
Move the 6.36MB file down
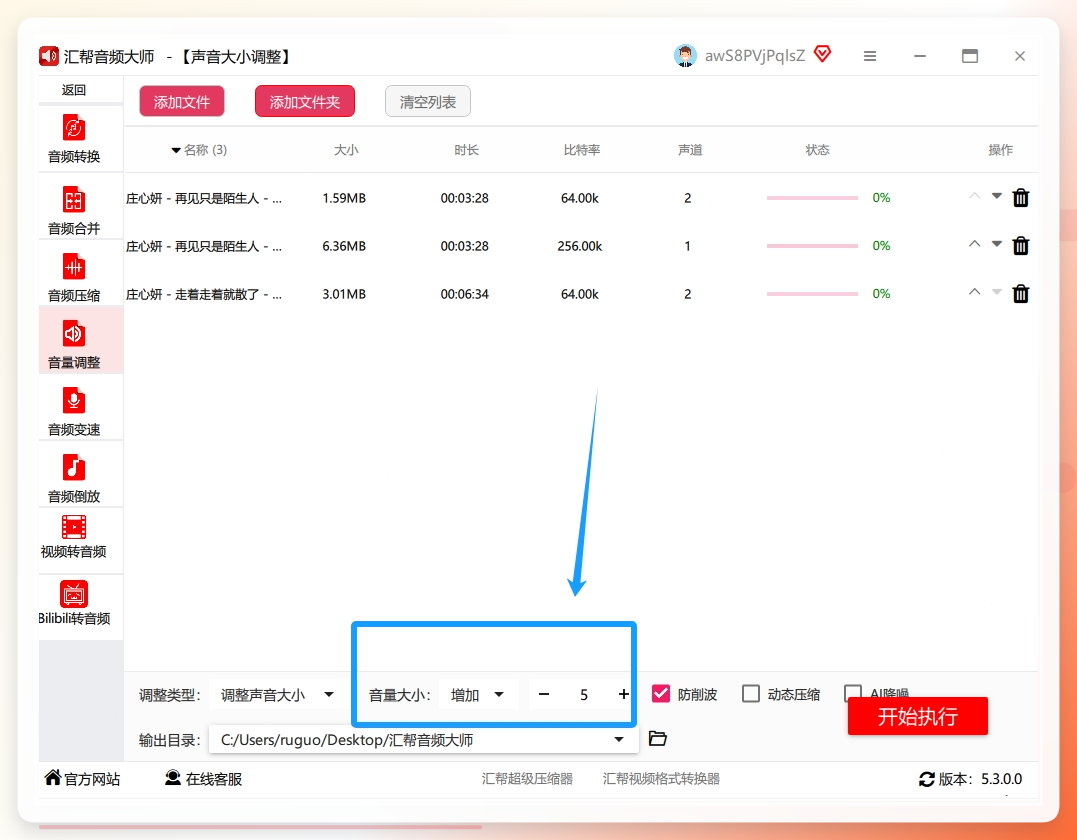click(x=997, y=245)
